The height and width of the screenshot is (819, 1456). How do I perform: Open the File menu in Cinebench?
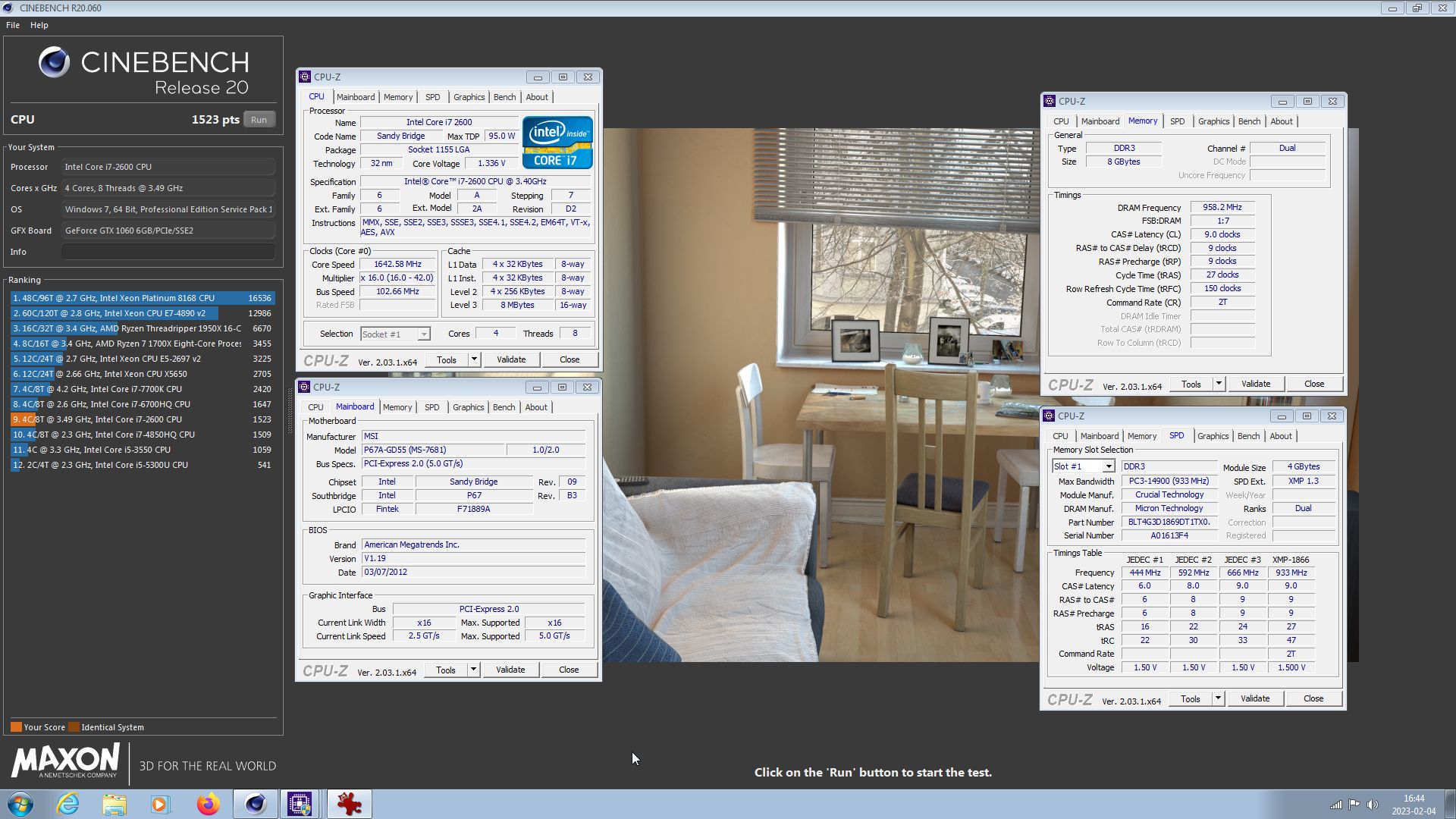coord(13,25)
